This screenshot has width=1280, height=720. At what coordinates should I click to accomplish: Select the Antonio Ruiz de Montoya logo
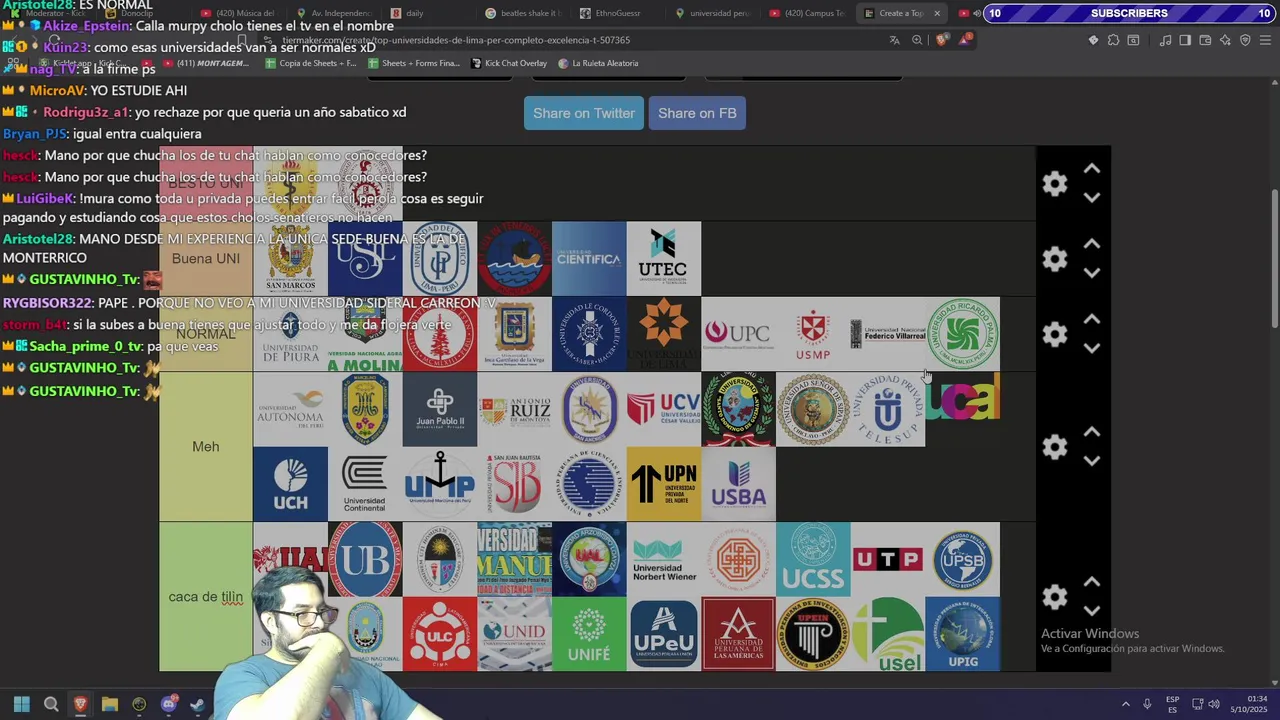pos(514,409)
